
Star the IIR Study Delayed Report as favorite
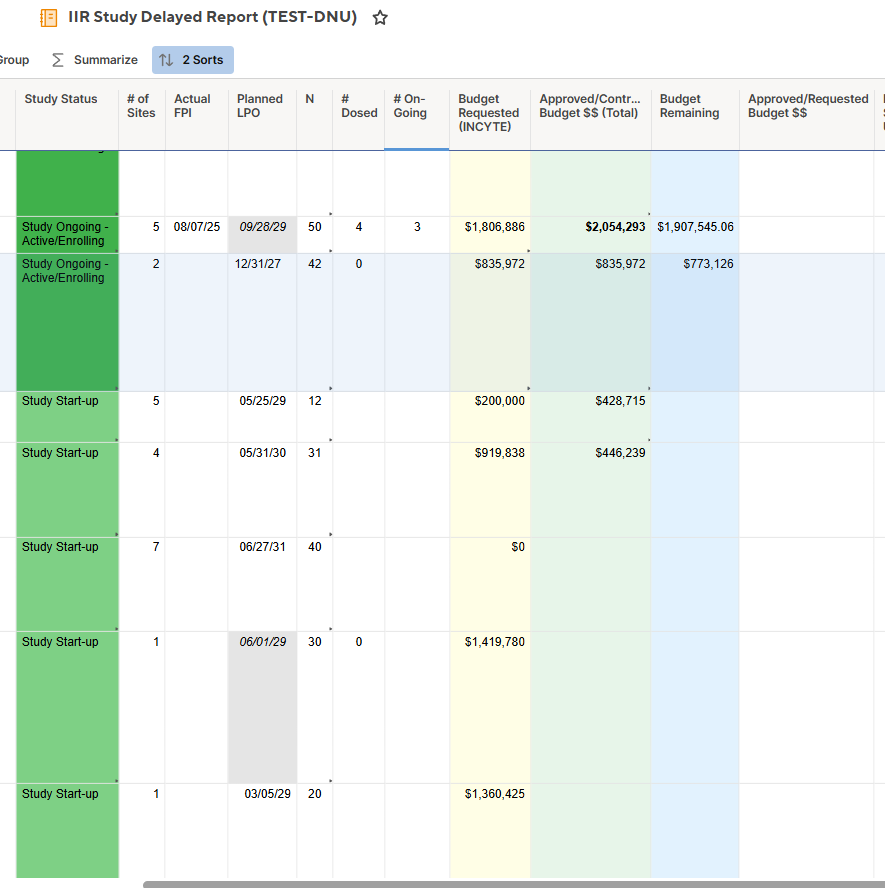pyautogui.click(x=380, y=18)
